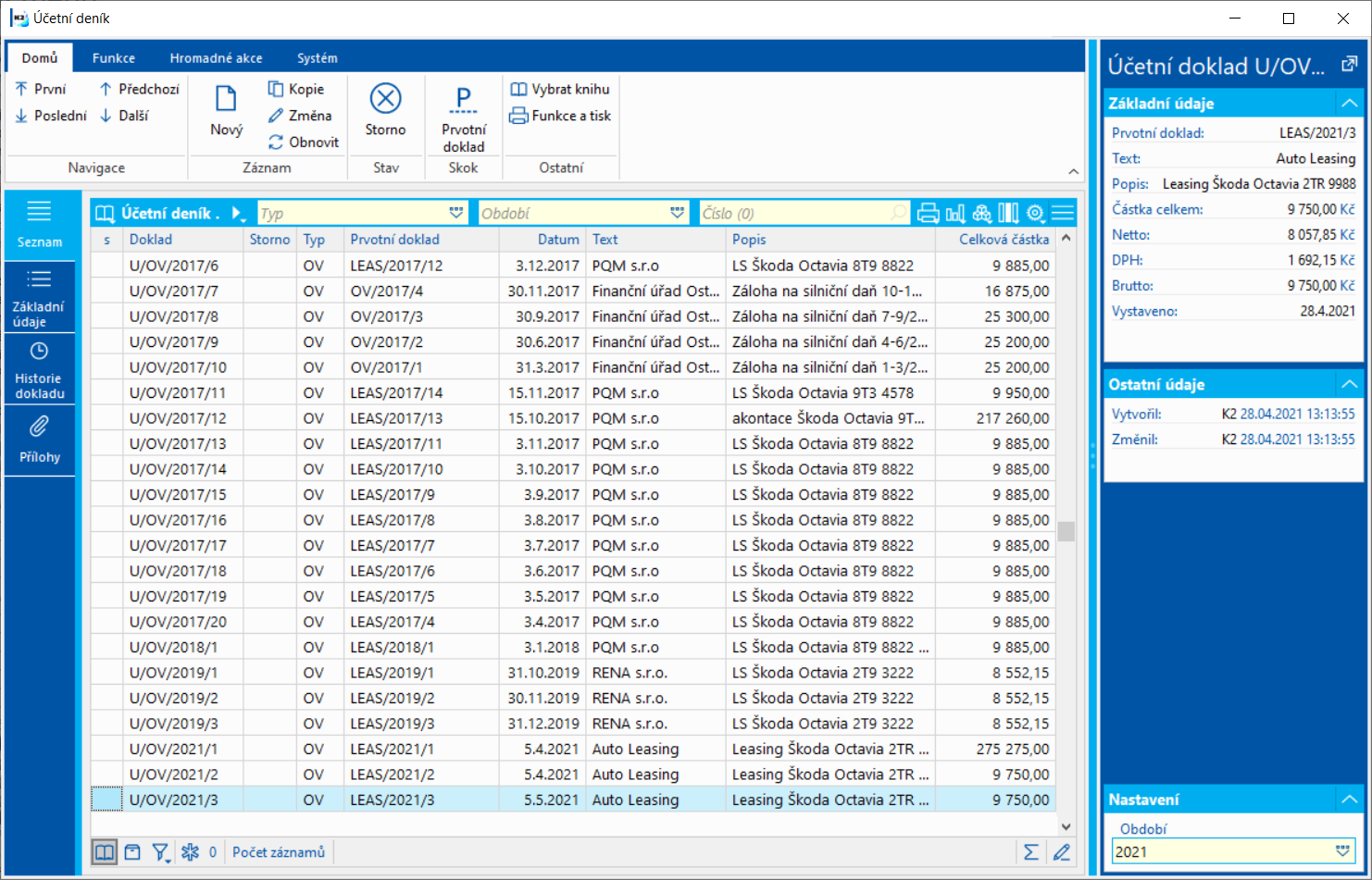Switch to the Funkce ribbon tab
The width and height of the screenshot is (1372, 880).
click(114, 58)
